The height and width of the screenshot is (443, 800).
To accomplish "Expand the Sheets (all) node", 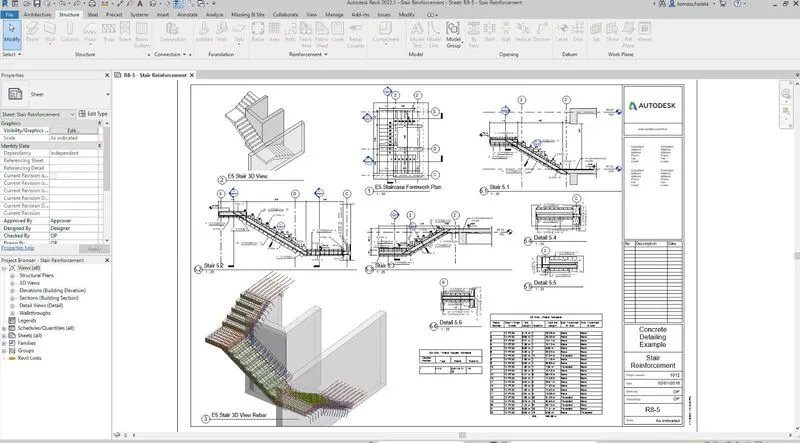I will [x=4, y=336].
